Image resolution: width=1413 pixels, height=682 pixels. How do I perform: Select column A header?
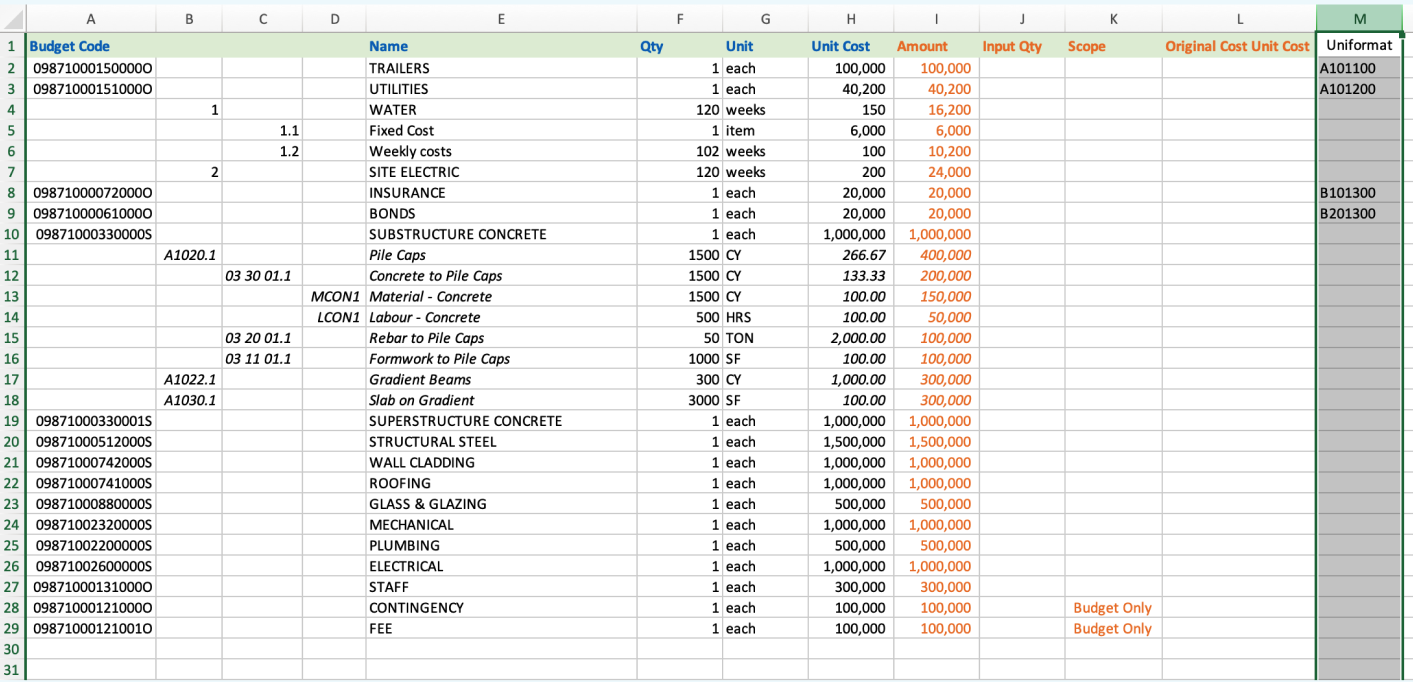[91, 18]
